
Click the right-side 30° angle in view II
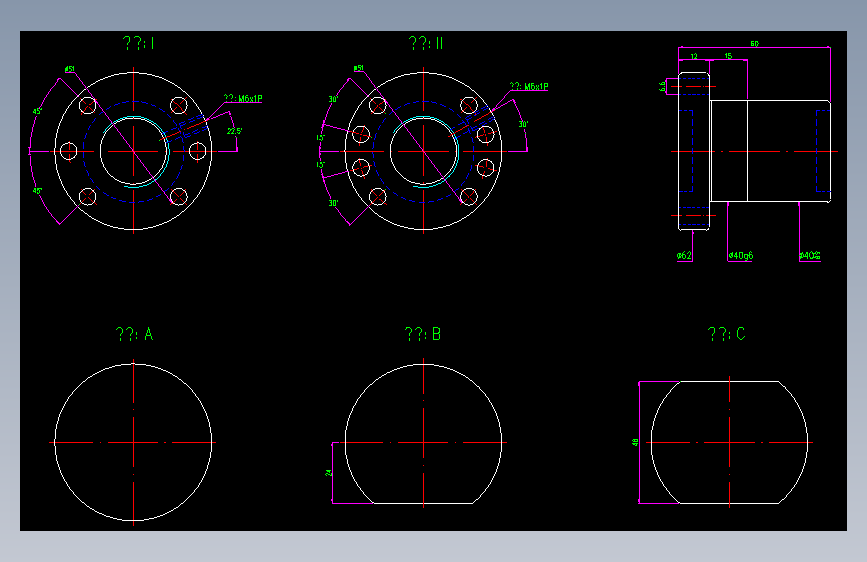(523, 124)
